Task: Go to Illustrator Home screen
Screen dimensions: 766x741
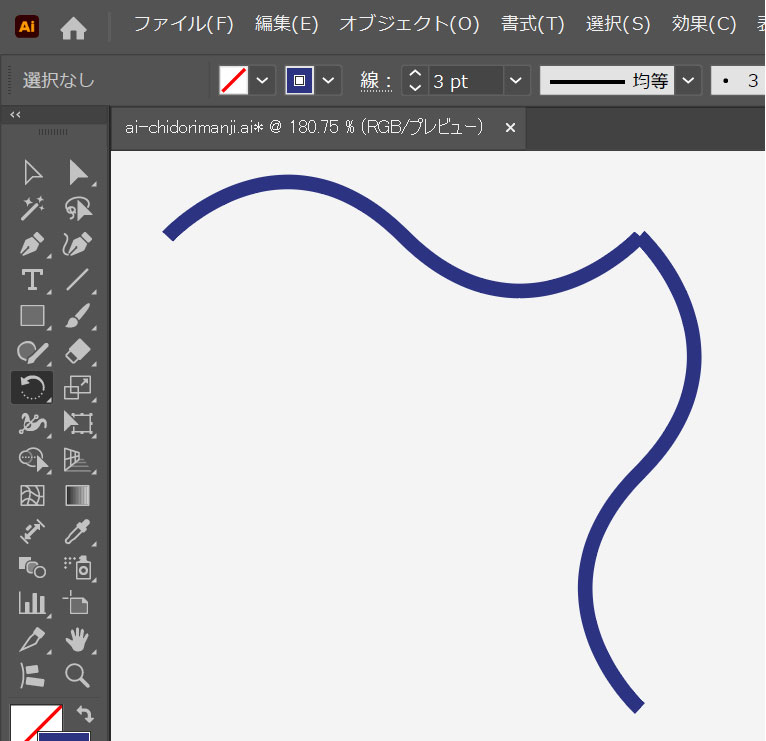Action: tap(73, 28)
